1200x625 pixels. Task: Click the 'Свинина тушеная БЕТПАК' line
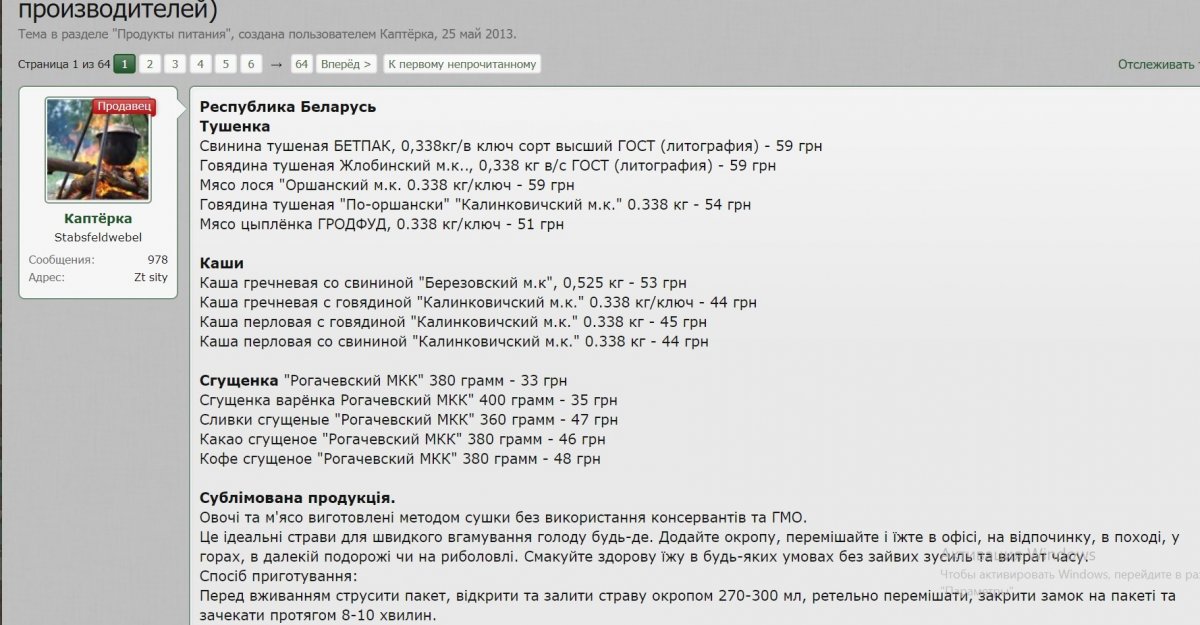511,146
